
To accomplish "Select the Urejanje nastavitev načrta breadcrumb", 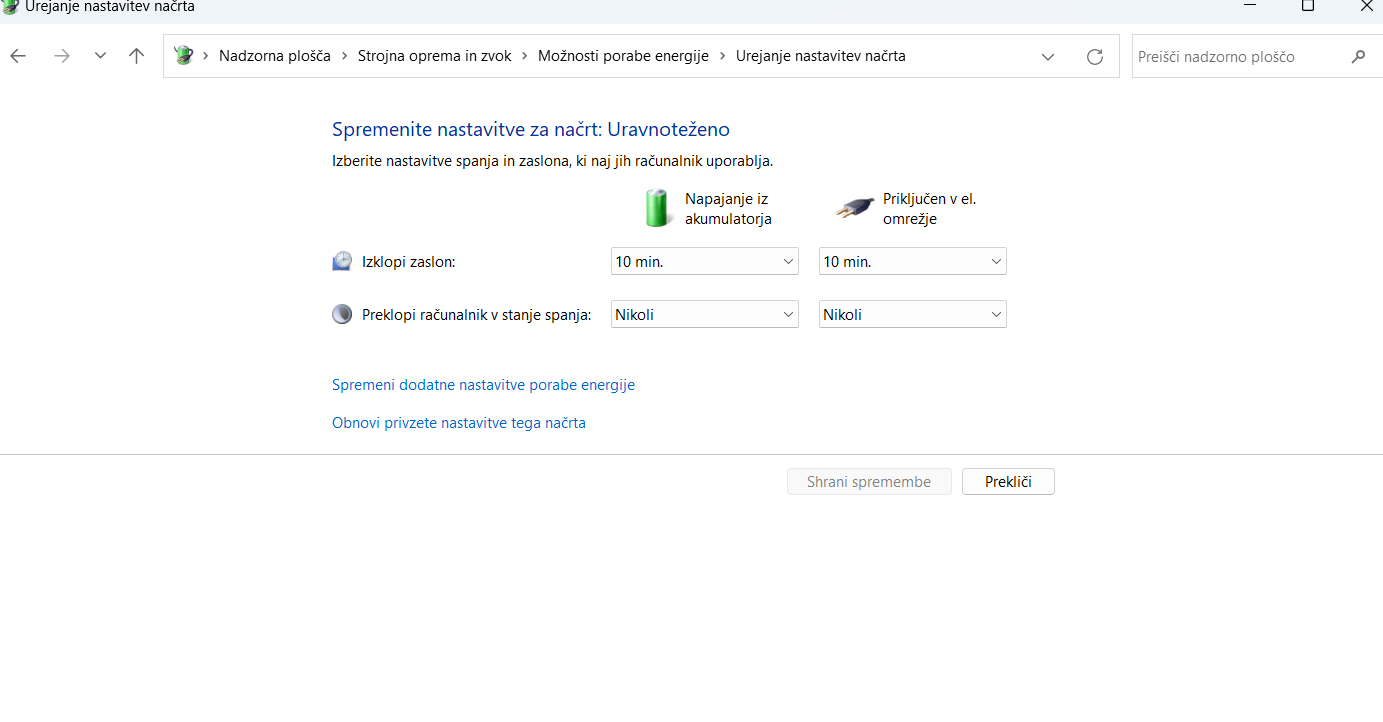I will coord(821,56).
